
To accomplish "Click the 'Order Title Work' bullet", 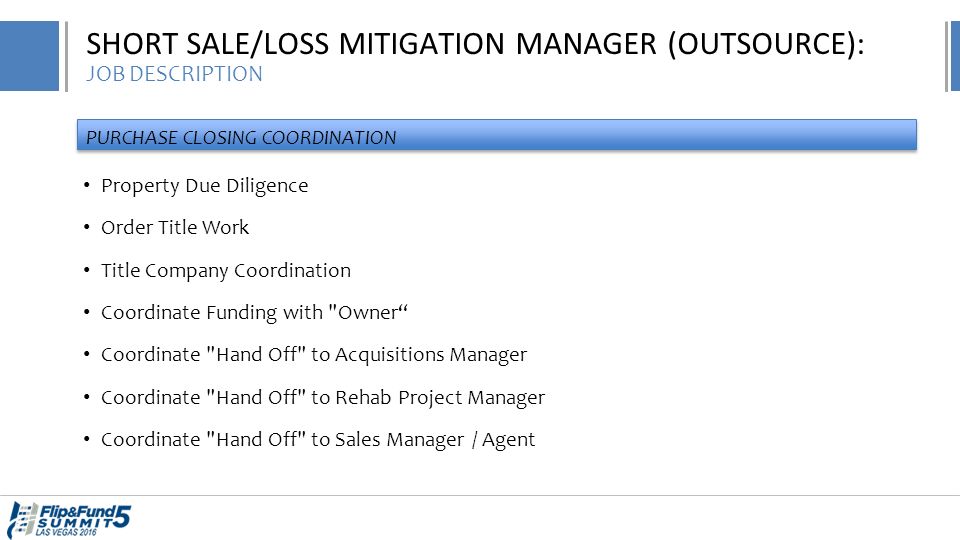I will coord(175,227).
